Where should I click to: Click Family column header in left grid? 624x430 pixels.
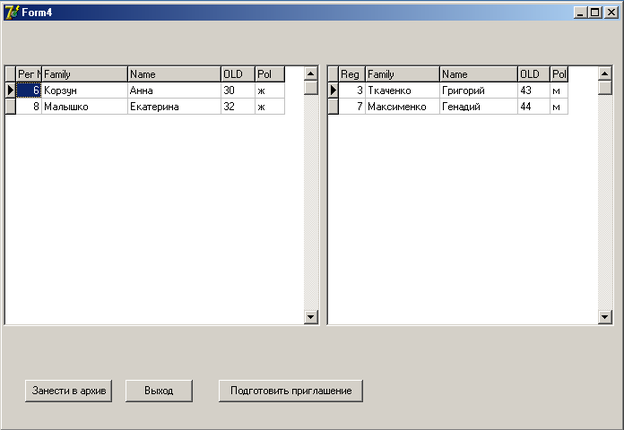(x=84, y=74)
